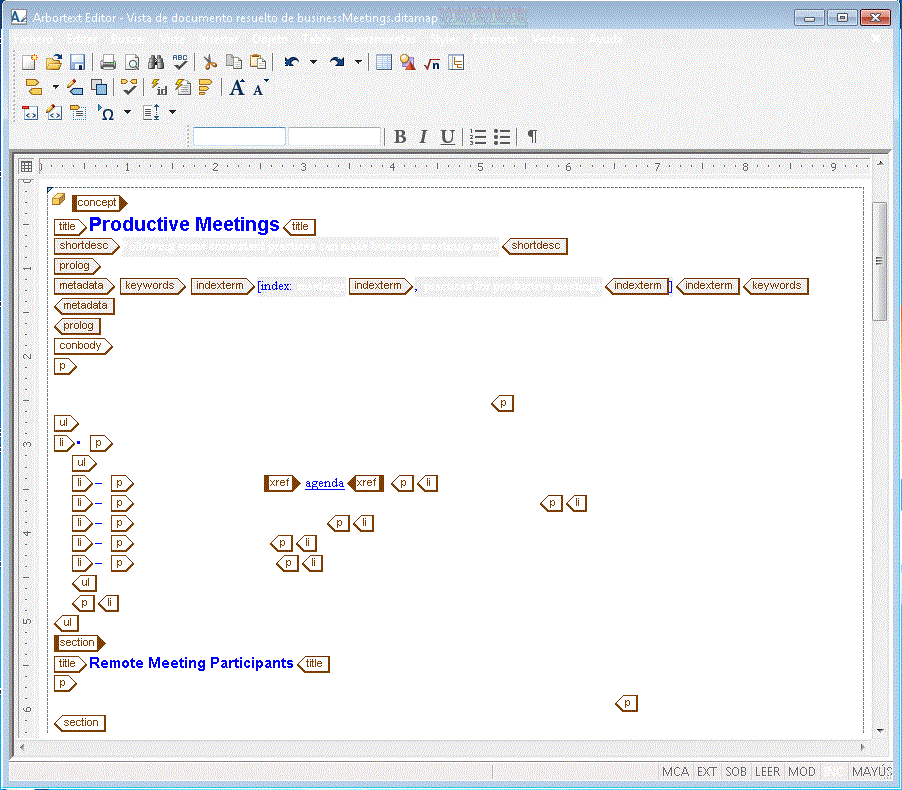Image resolution: width=902 pixels, height=790 pixels.
Task: Toggle the SOB overwrite indicator in status bar
Action: coord(736,772)
